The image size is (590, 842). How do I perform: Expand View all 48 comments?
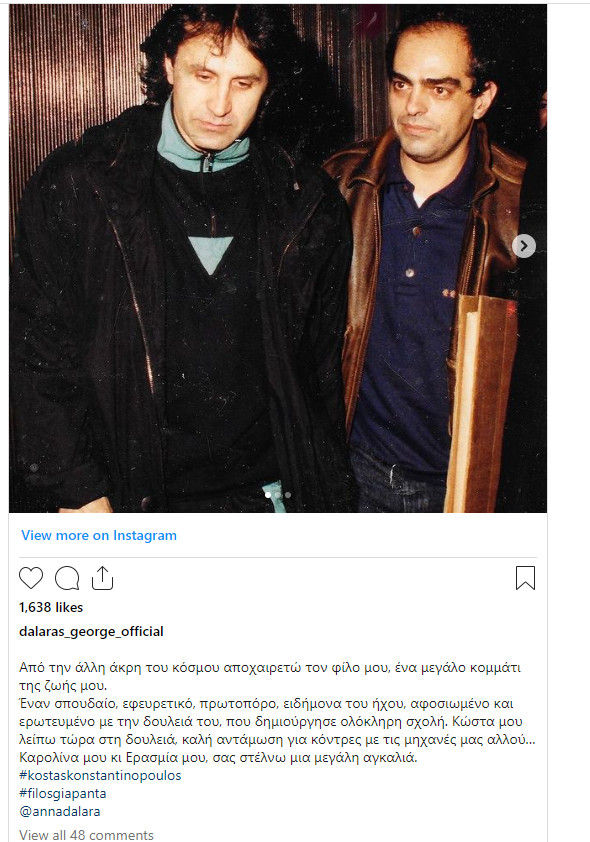tap(86, 835)
